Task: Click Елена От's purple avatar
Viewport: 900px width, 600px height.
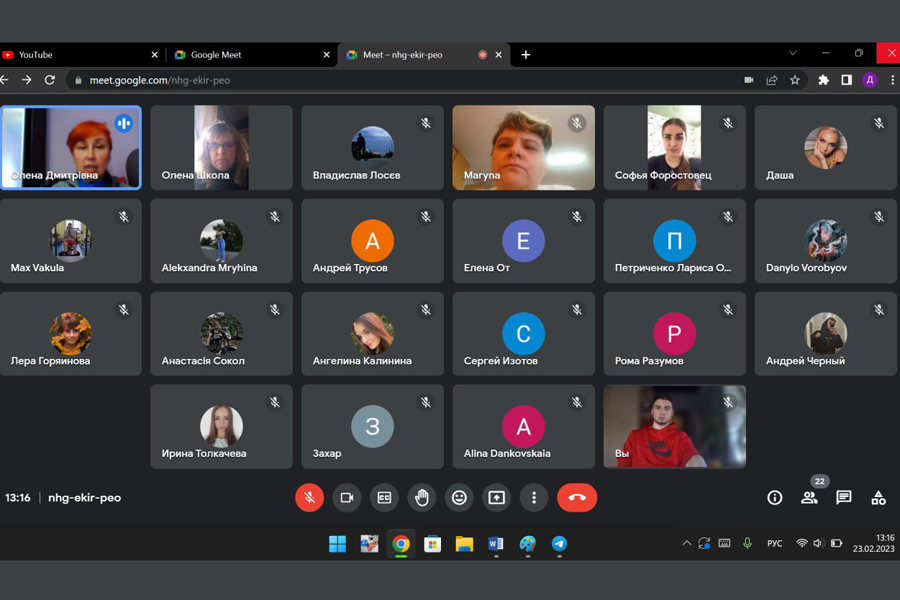Action: point(523,241)
